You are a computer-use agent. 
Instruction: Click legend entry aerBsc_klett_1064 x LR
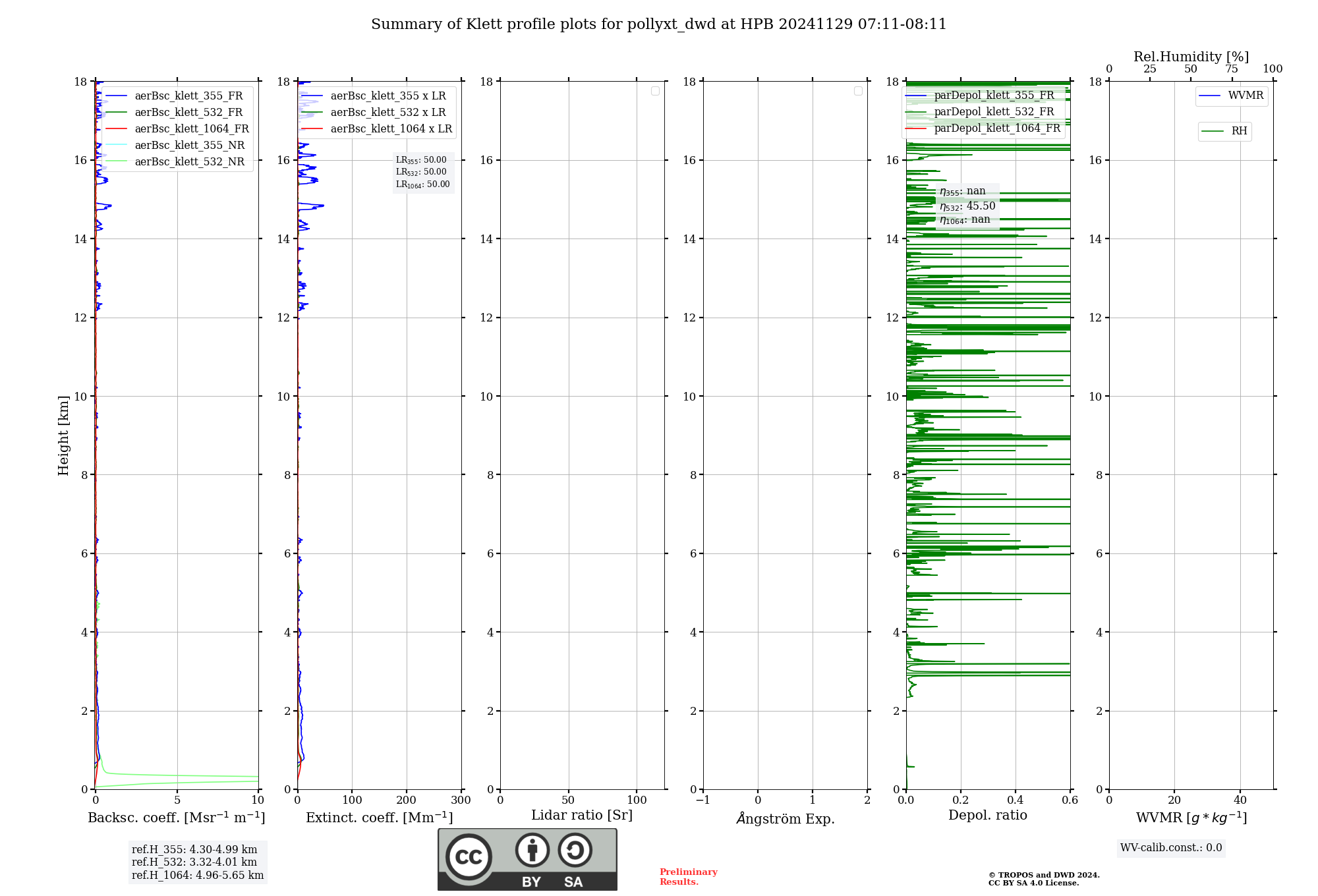pyautogui.click(x=377, y=128)
